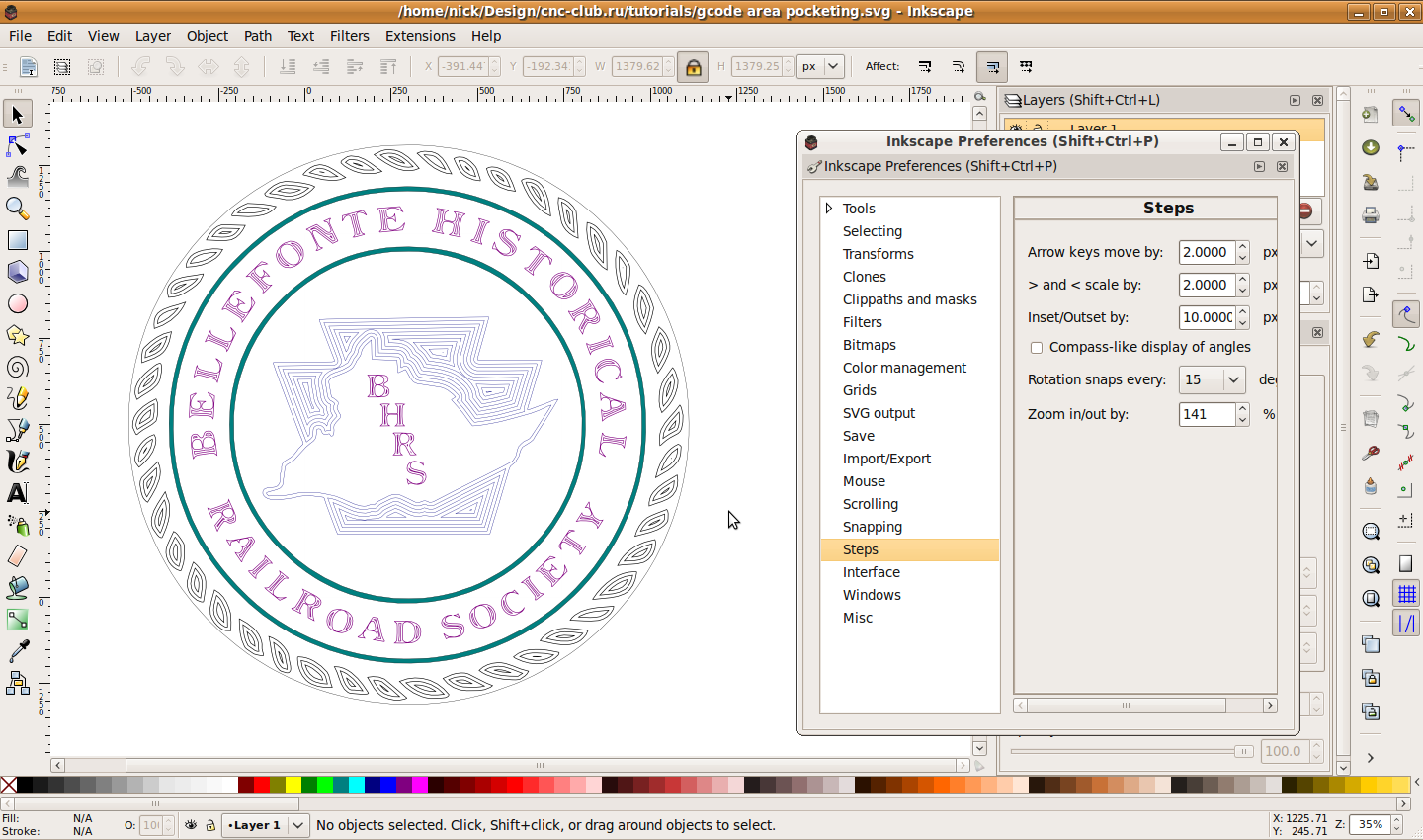Select the Connector tool
Image resolution: width=1423 pixels, height=840 pixels.
tap(18, 683)
